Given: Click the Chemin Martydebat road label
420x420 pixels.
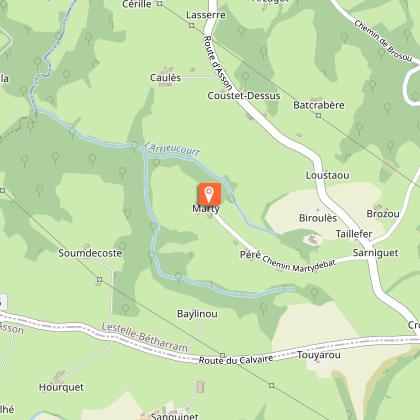Looking at the screenshot, I should point(299,265).
